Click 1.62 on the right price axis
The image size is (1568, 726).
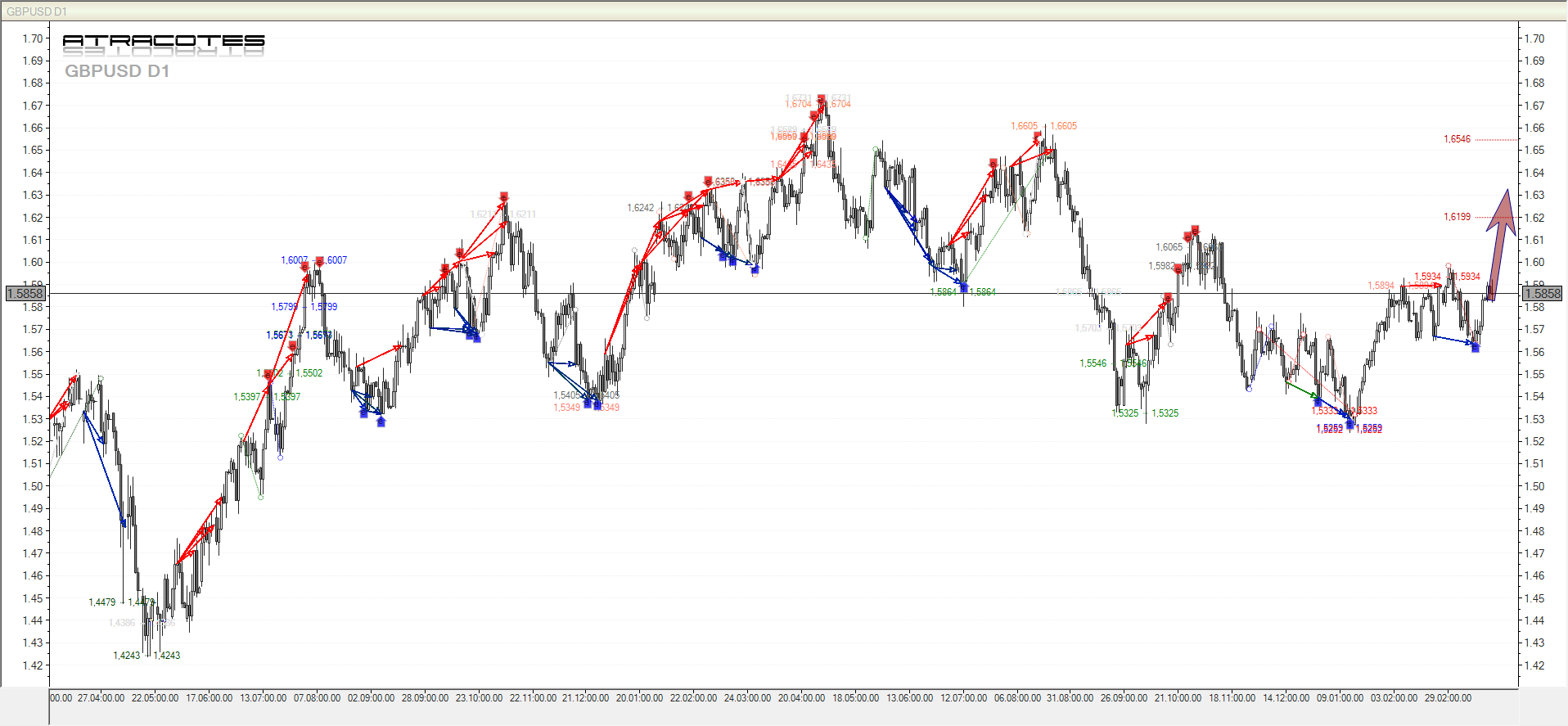(1534, 218)
